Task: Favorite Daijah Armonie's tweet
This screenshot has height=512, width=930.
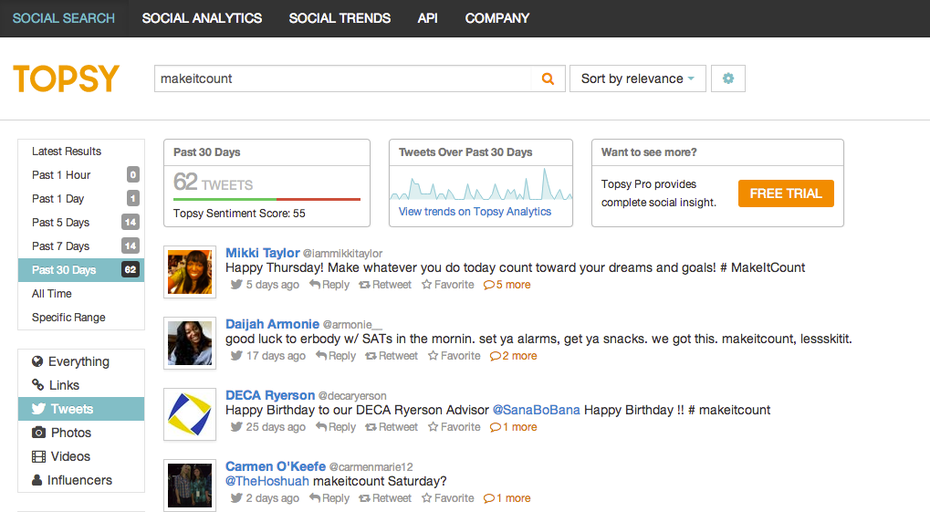Action: pos(454,356)
